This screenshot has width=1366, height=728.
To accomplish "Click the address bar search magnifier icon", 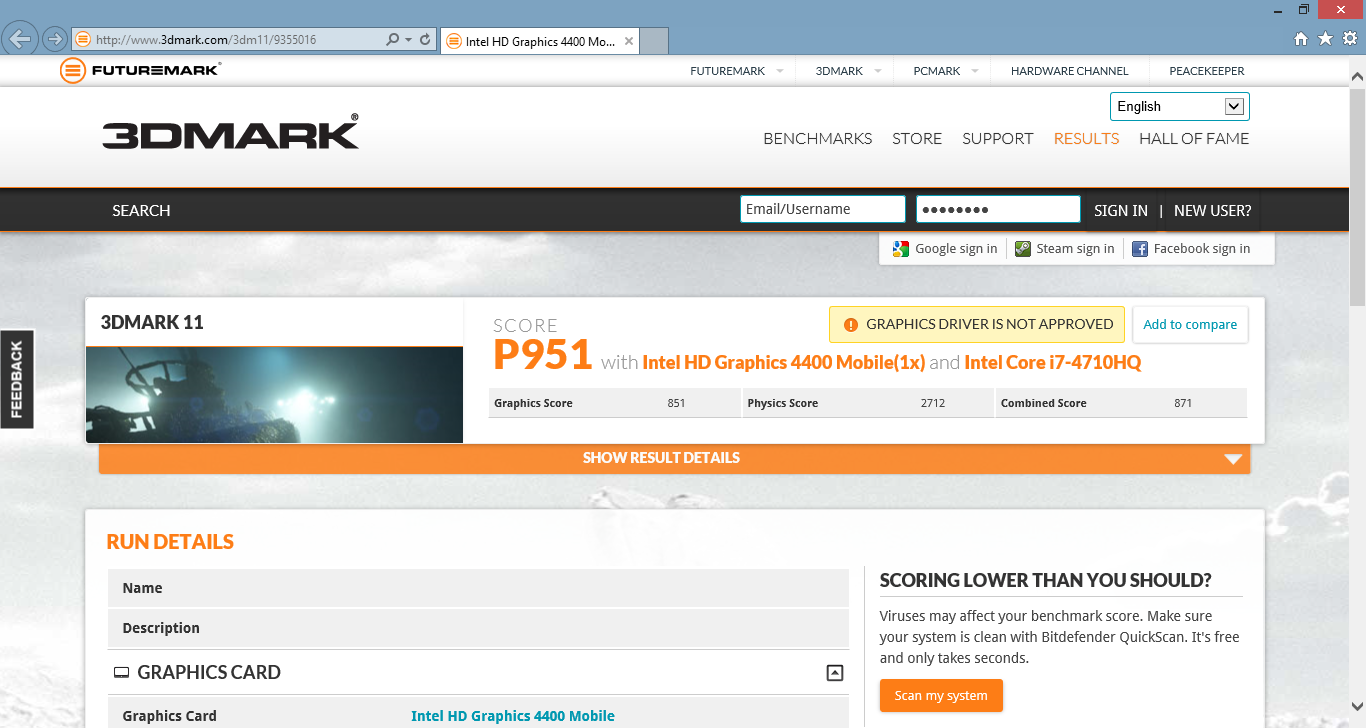I will [393, 40].
